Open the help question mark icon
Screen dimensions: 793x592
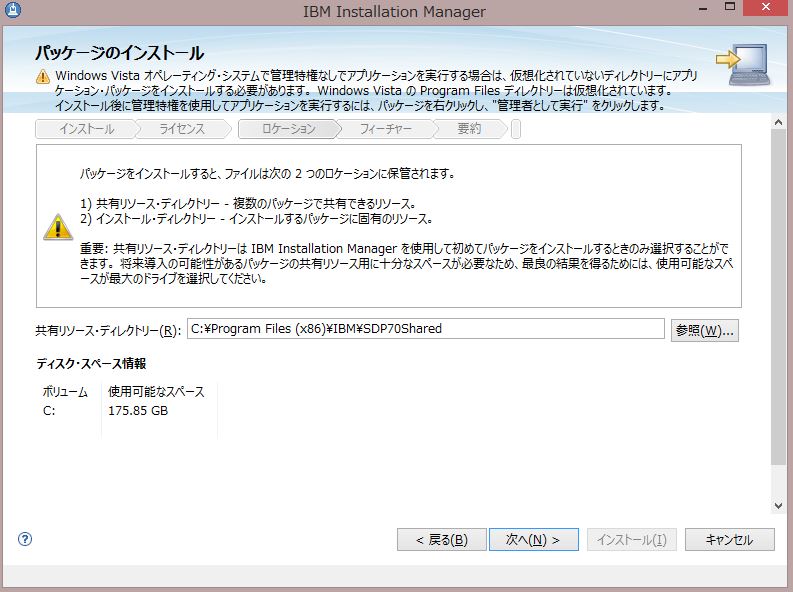coord(25,539)
